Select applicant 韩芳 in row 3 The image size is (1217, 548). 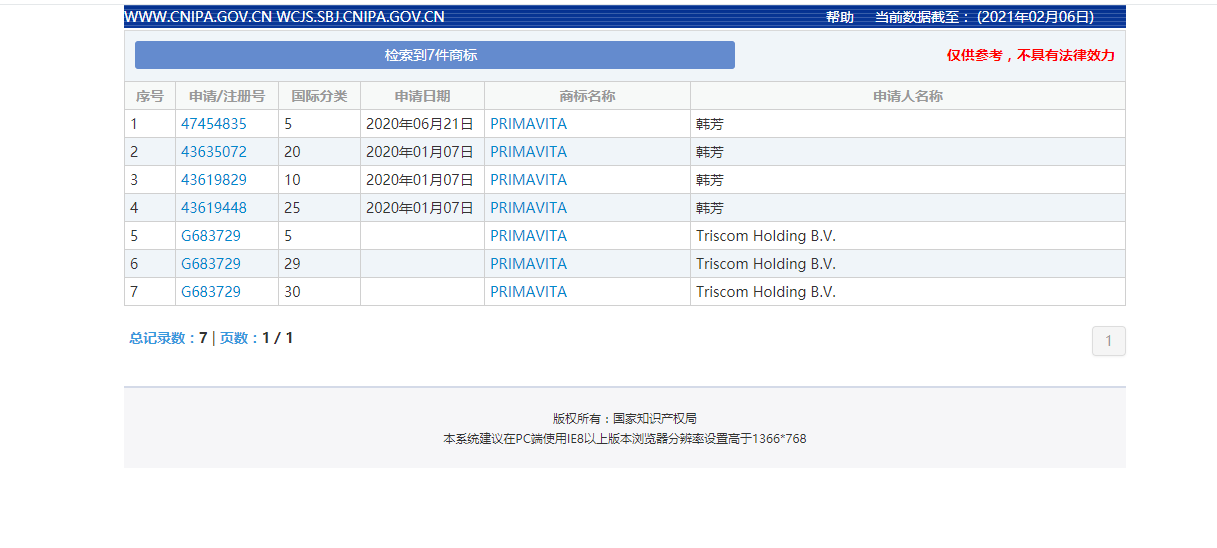coord(709,180)
